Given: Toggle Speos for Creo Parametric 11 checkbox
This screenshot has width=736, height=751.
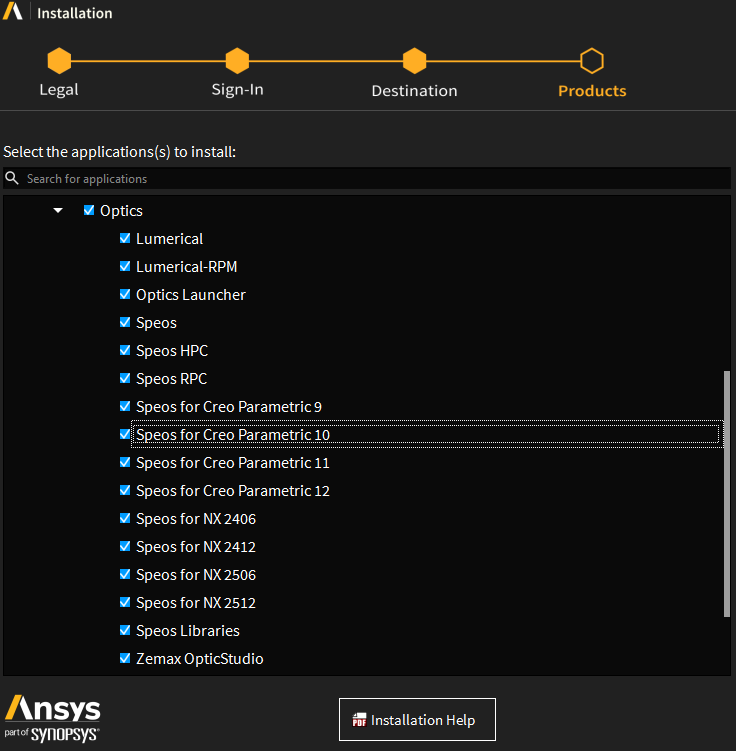Looking at the screenshot, I should pos(125,462).
